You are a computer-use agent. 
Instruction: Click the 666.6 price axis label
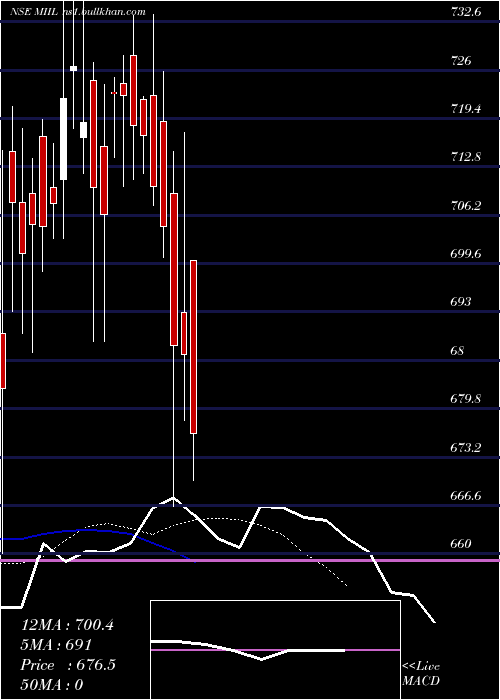[466, 496]
